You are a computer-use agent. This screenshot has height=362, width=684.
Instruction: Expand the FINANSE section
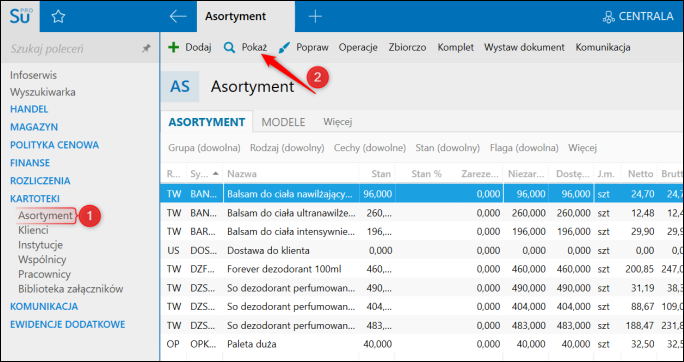pos(30,163)
